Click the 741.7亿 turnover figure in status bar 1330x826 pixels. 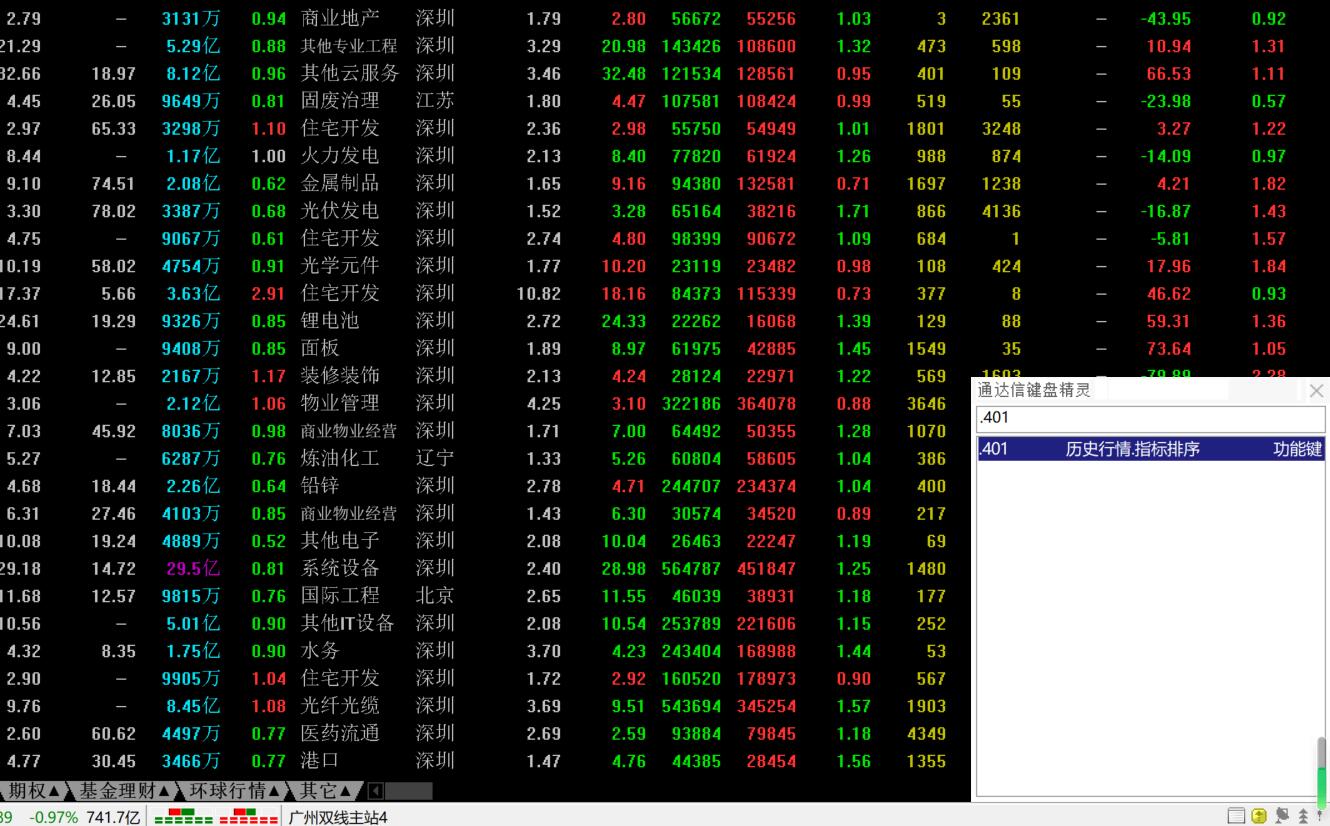click(x=112, y=816)
